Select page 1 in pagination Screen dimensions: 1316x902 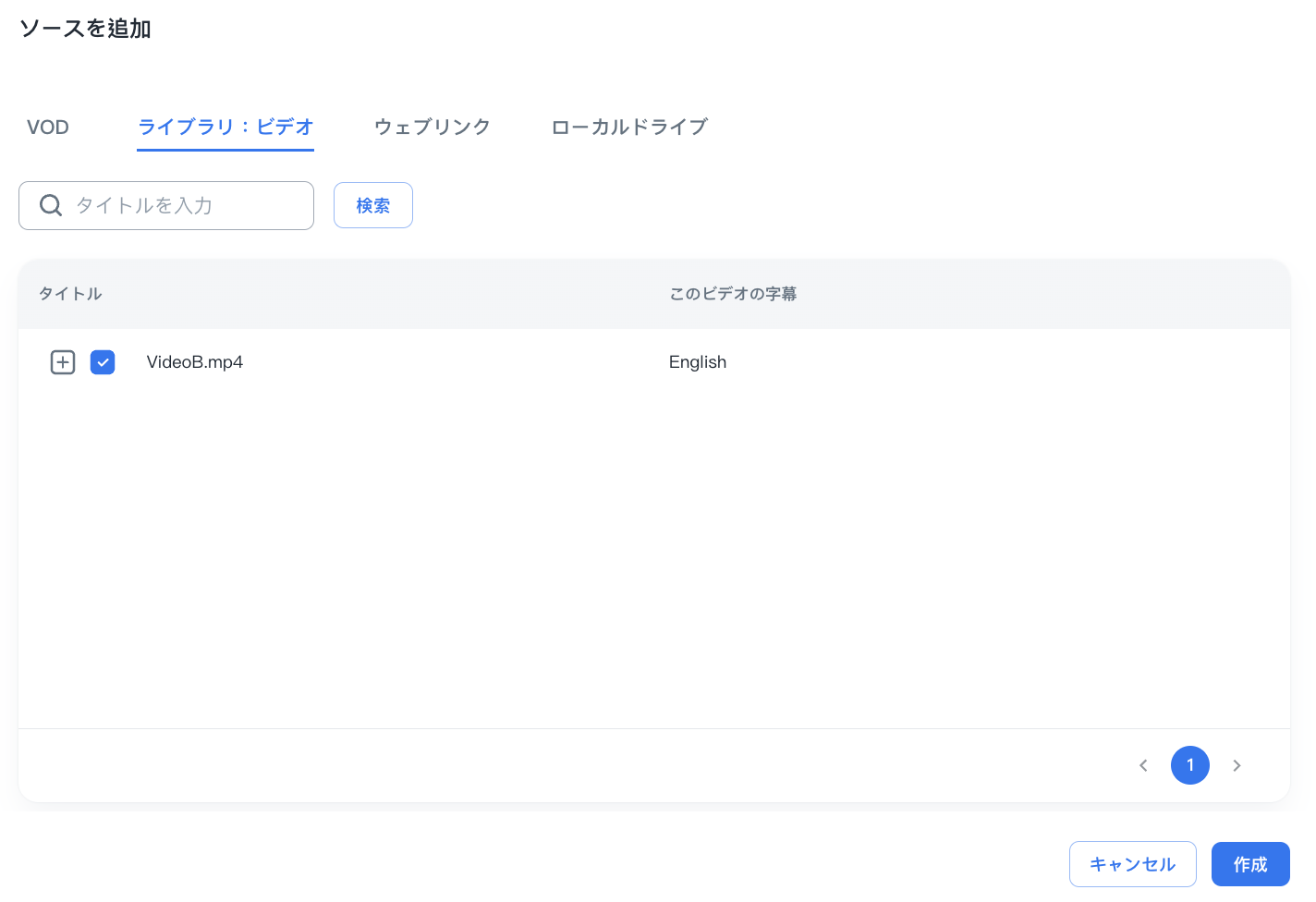click(x=1189, y=765)
